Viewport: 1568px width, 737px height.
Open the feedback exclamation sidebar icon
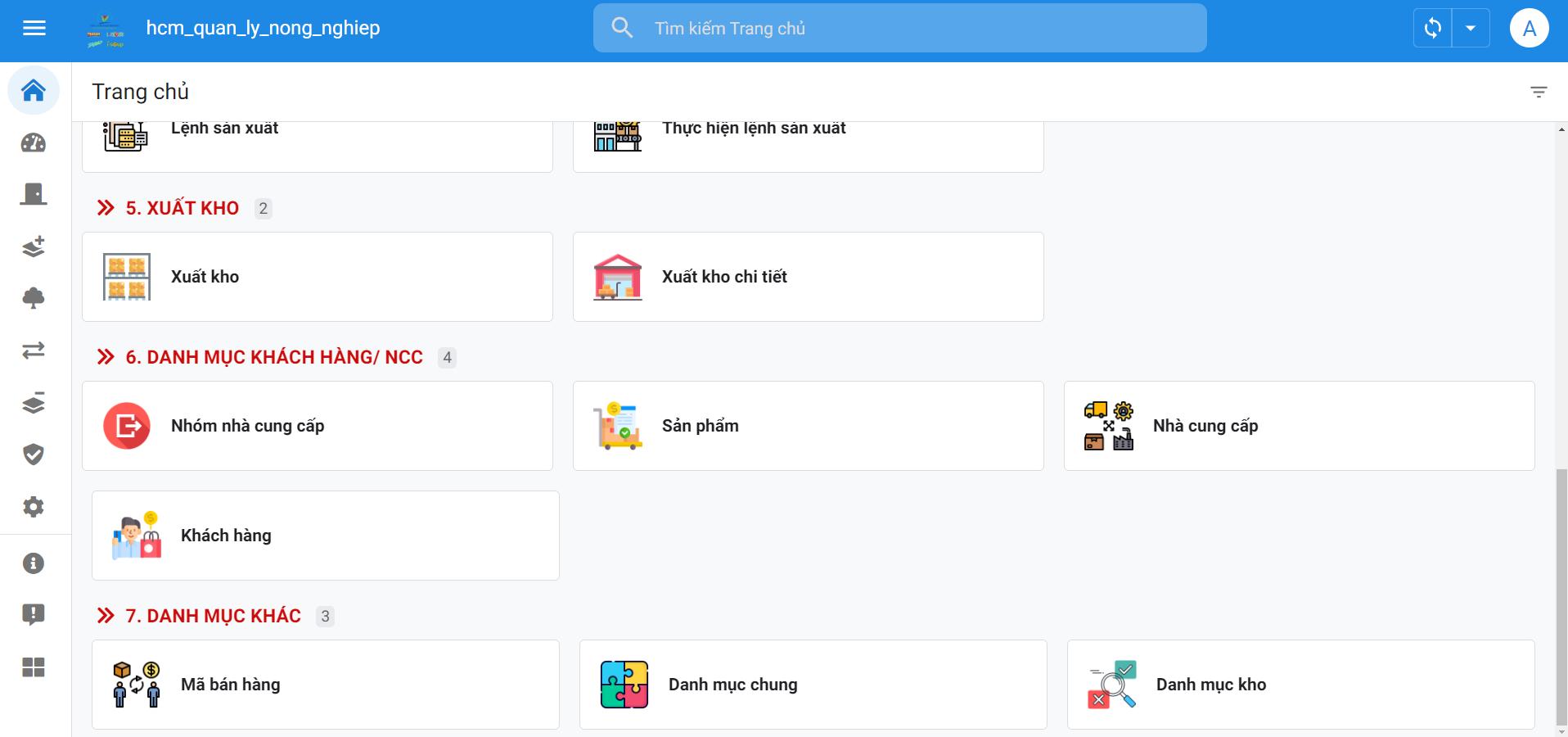(x=34, y=615)
